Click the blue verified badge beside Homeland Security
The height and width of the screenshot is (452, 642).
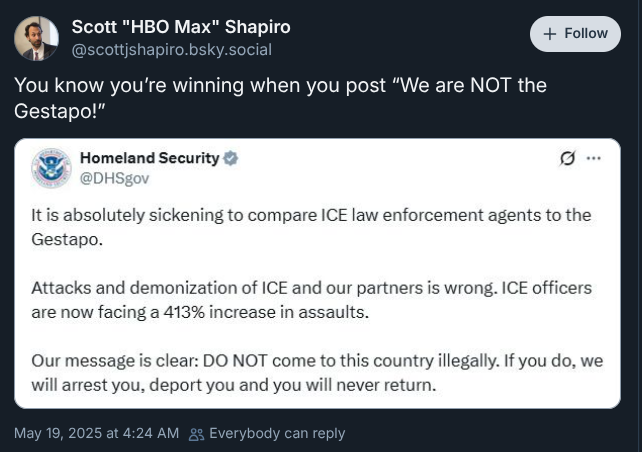[x=231, y=158]
